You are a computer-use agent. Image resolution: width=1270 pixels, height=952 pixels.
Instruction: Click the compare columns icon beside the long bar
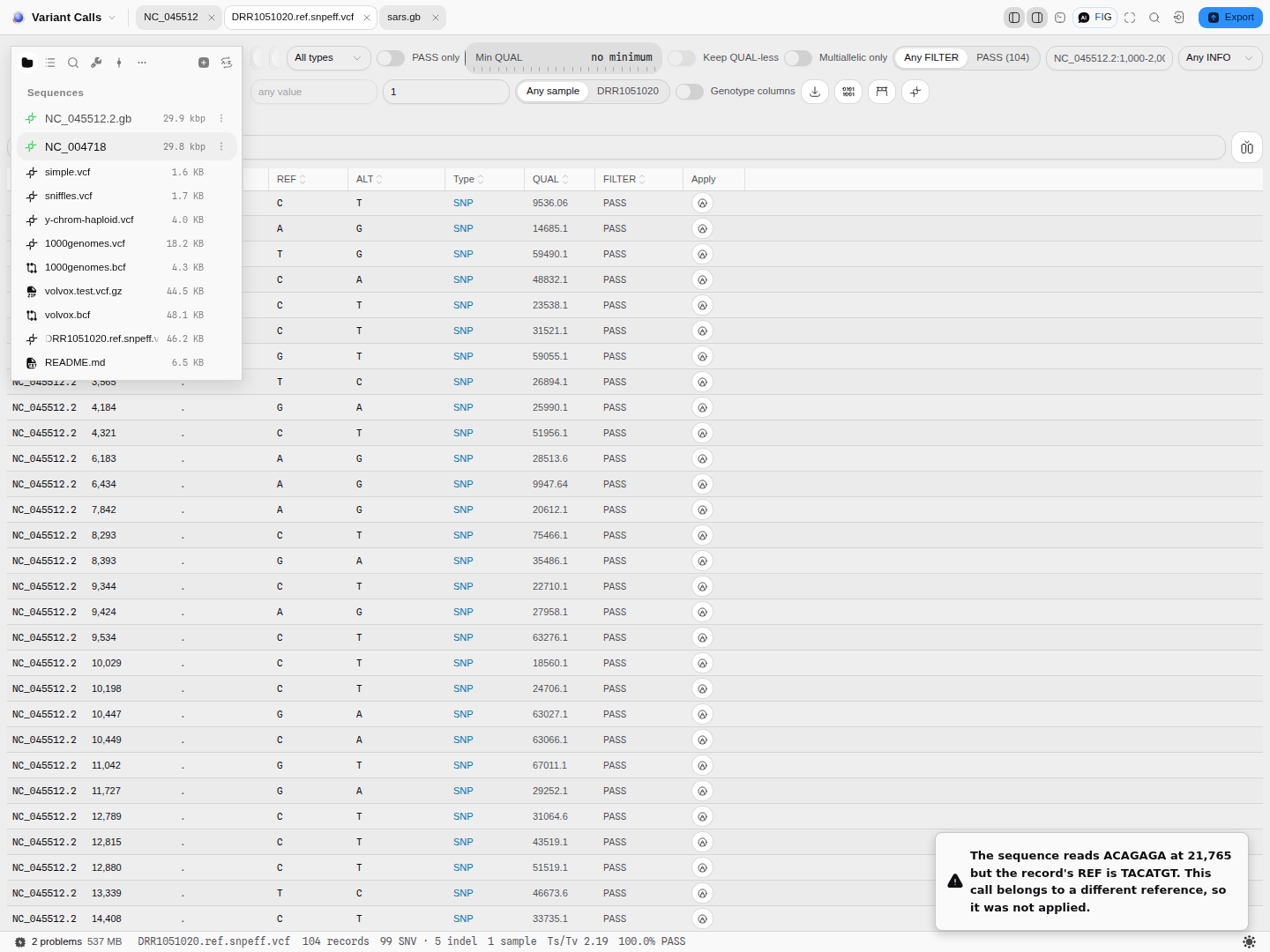pos(1247,147)
